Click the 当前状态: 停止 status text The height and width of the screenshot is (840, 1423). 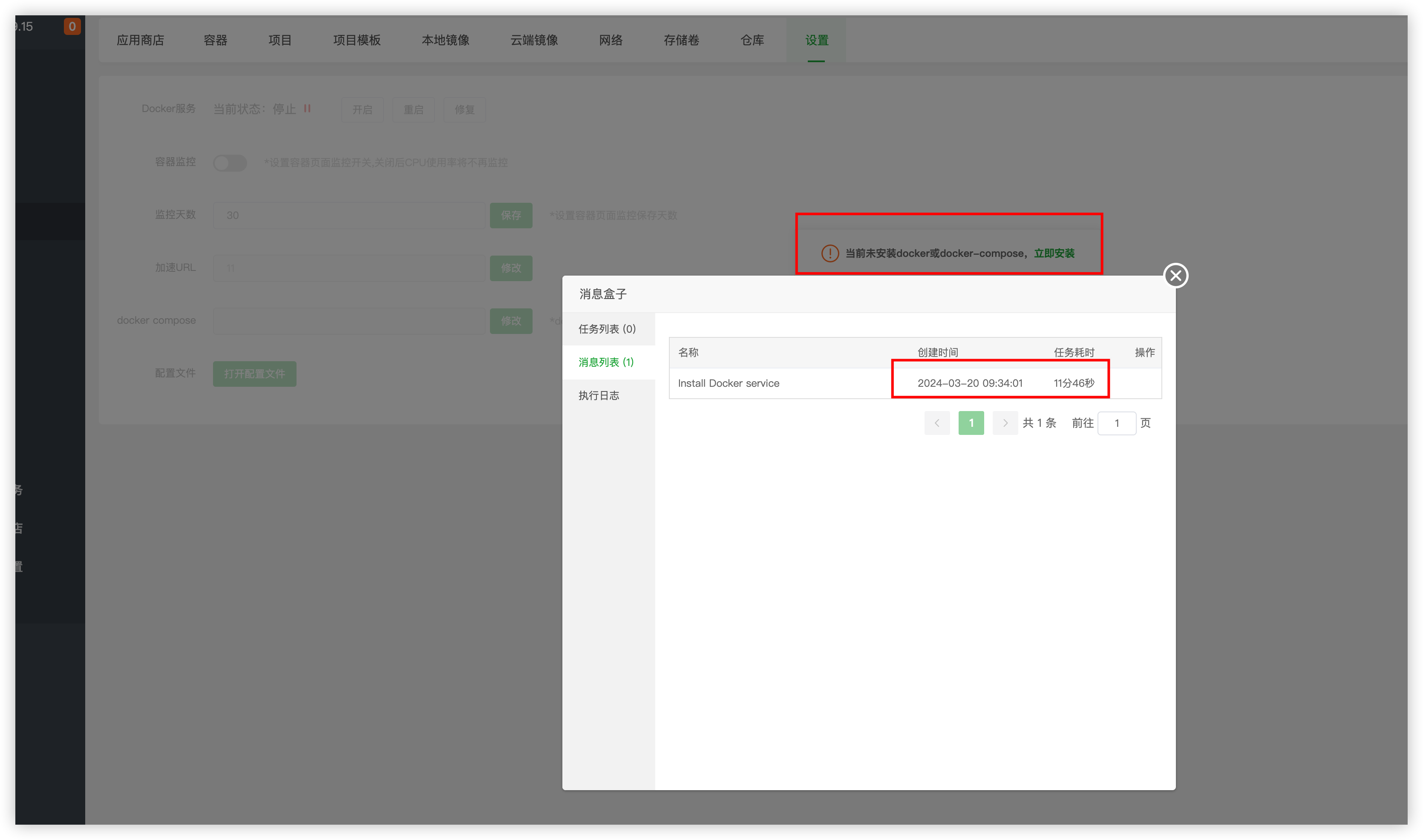point(255,109)
